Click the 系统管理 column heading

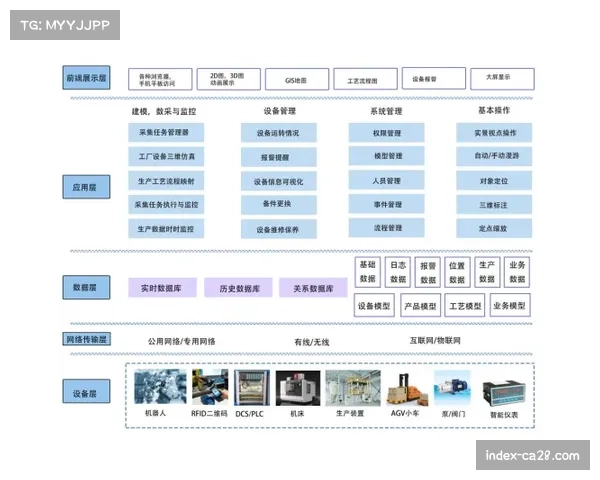pos(386,111)
